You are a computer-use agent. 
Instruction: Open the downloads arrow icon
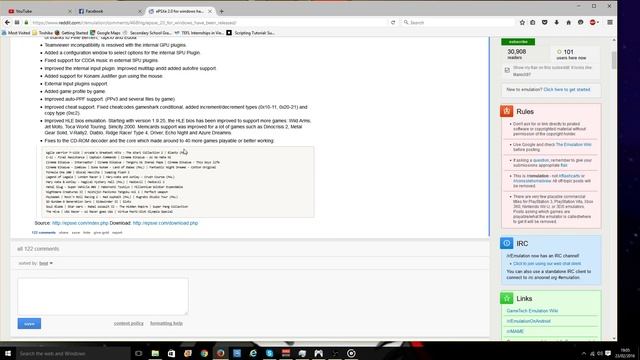click(x=556, y=22)
